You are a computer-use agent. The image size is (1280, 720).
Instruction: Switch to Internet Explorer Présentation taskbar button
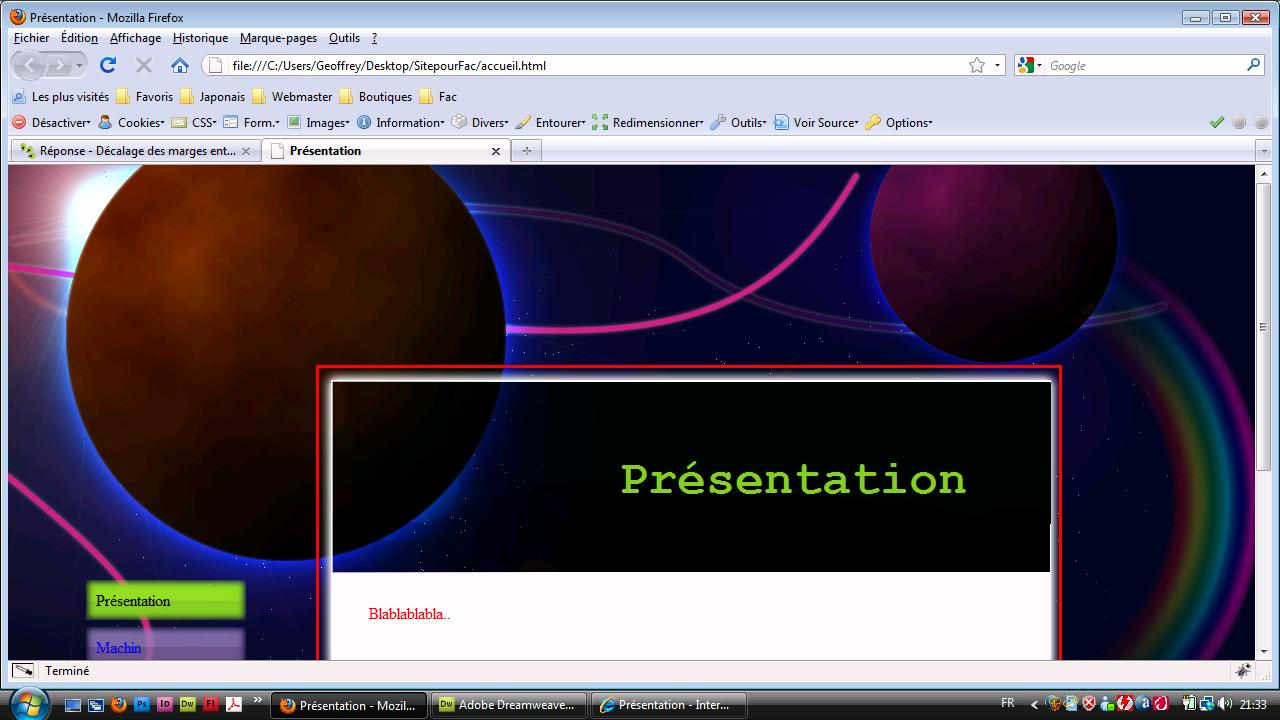669,705
